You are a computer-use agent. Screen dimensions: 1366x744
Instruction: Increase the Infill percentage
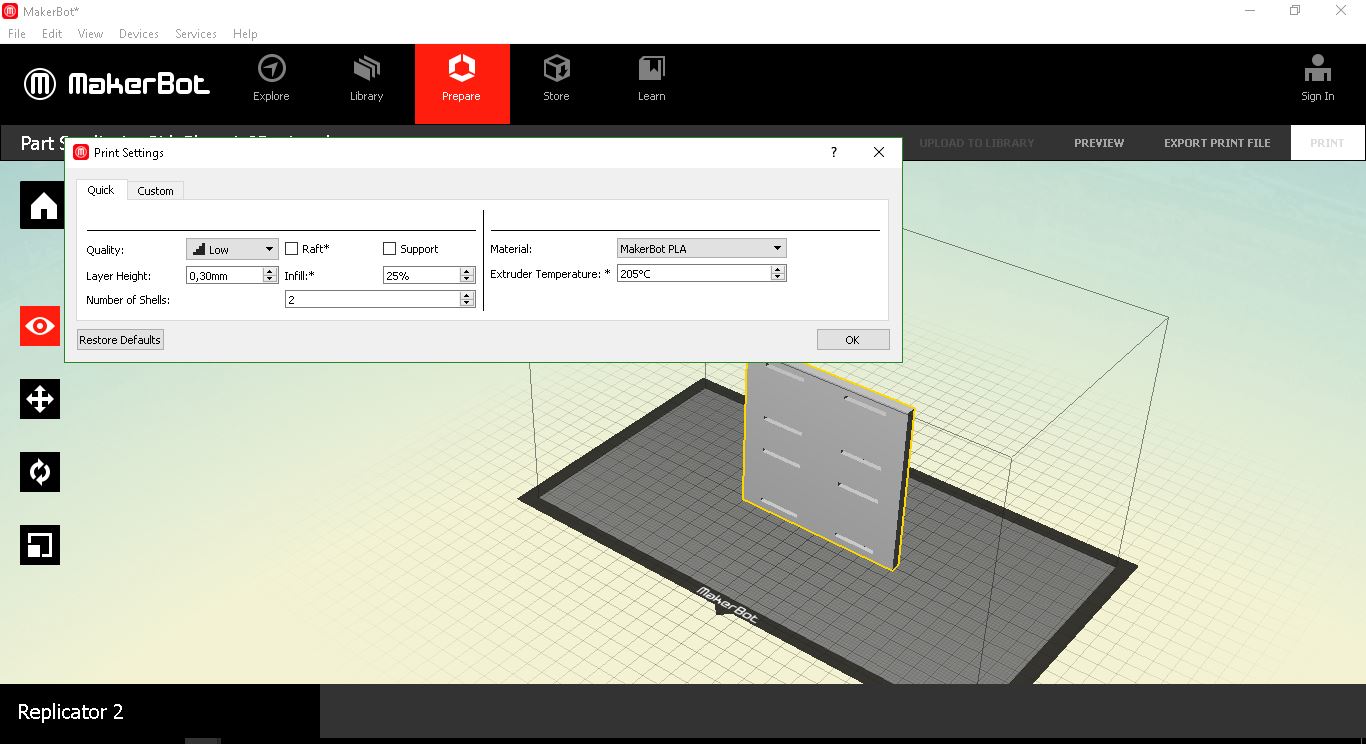point(467,271)
